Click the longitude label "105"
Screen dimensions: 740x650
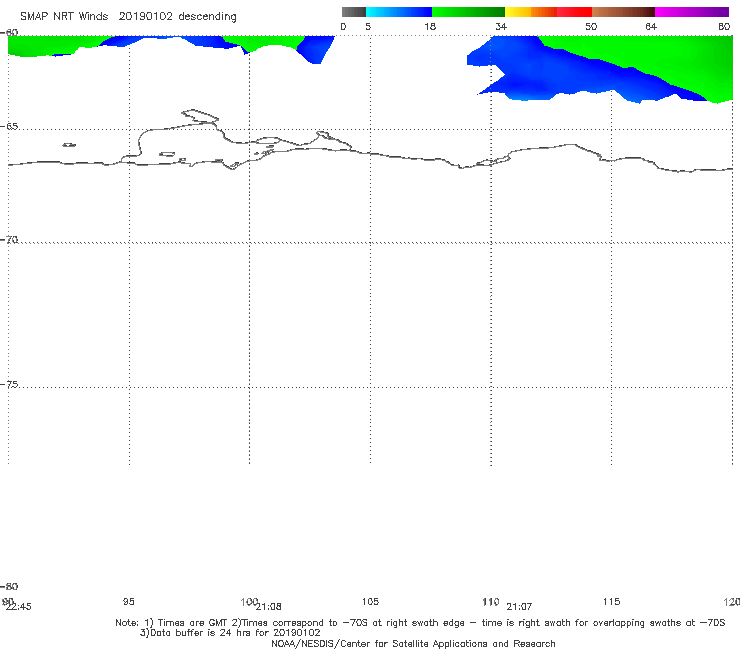(370, 601)
